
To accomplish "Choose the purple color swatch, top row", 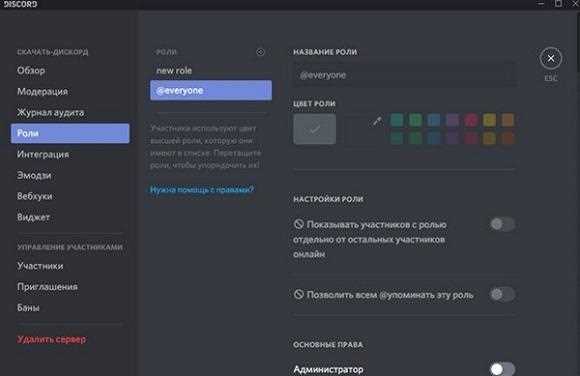I will click(x=452, y=120).
